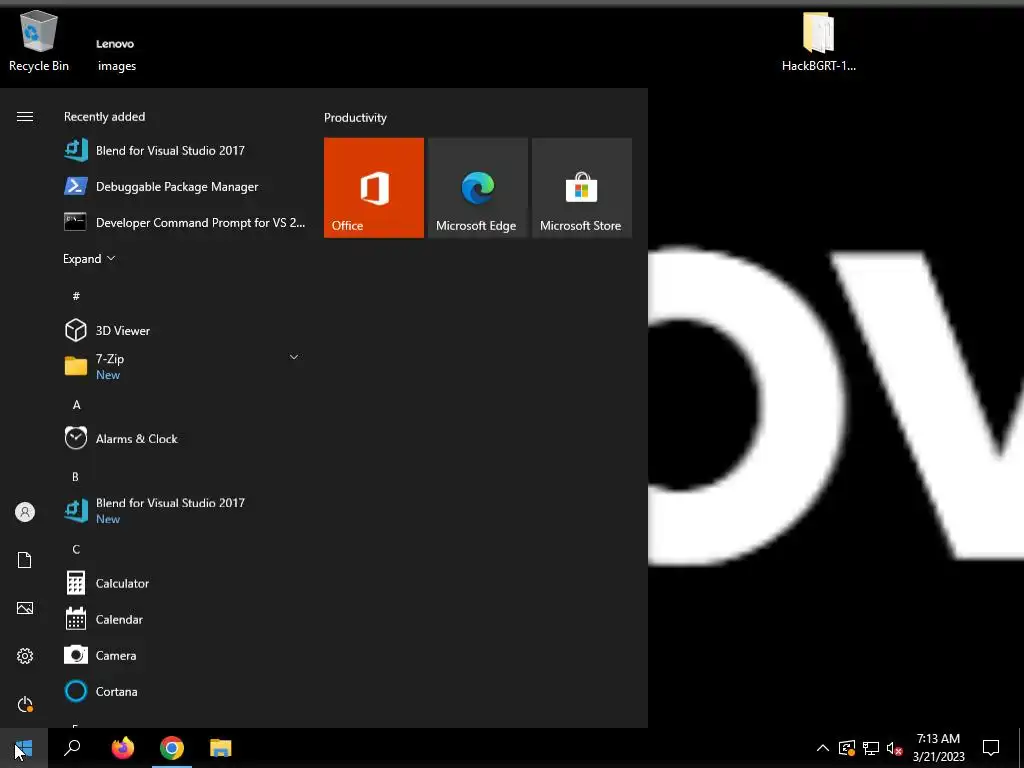Open 3D Viewer app
The height and width of the screenshot is (768, 1024).
(x=185, y=330)
